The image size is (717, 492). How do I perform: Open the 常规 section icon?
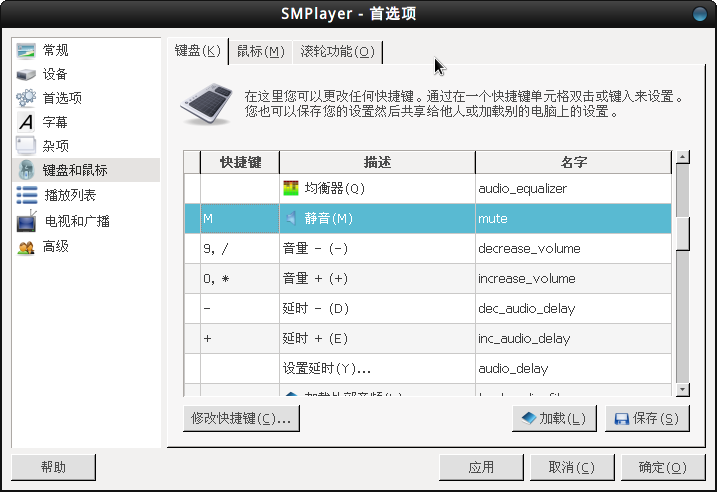coord(26,51)
